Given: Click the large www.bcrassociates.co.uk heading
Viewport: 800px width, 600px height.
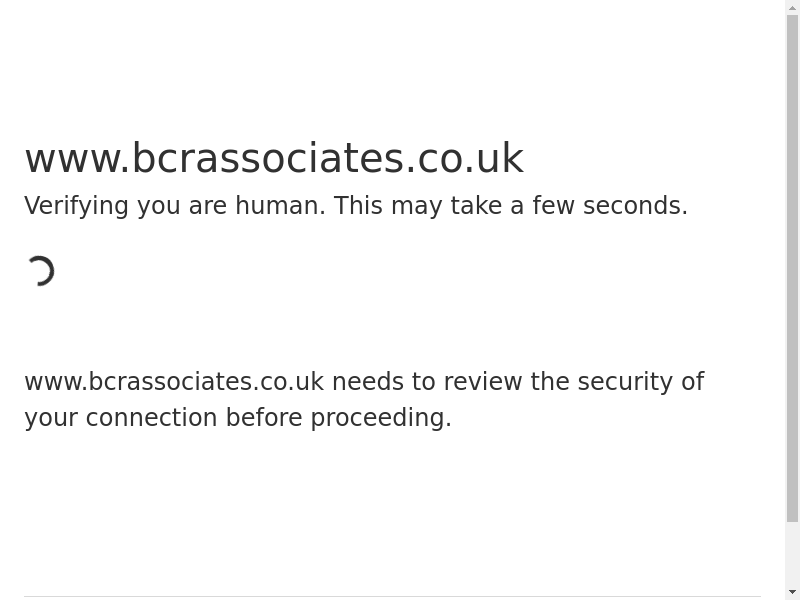Looking at the screenshot, I should click(x=273, y=159).
